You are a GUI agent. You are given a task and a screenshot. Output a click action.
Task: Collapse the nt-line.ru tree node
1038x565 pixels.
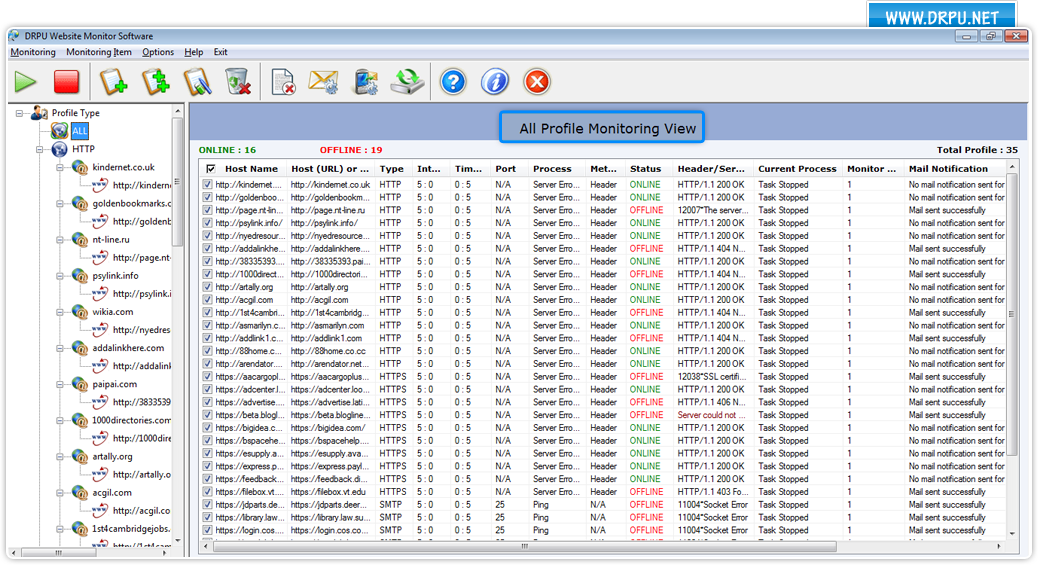60,240
